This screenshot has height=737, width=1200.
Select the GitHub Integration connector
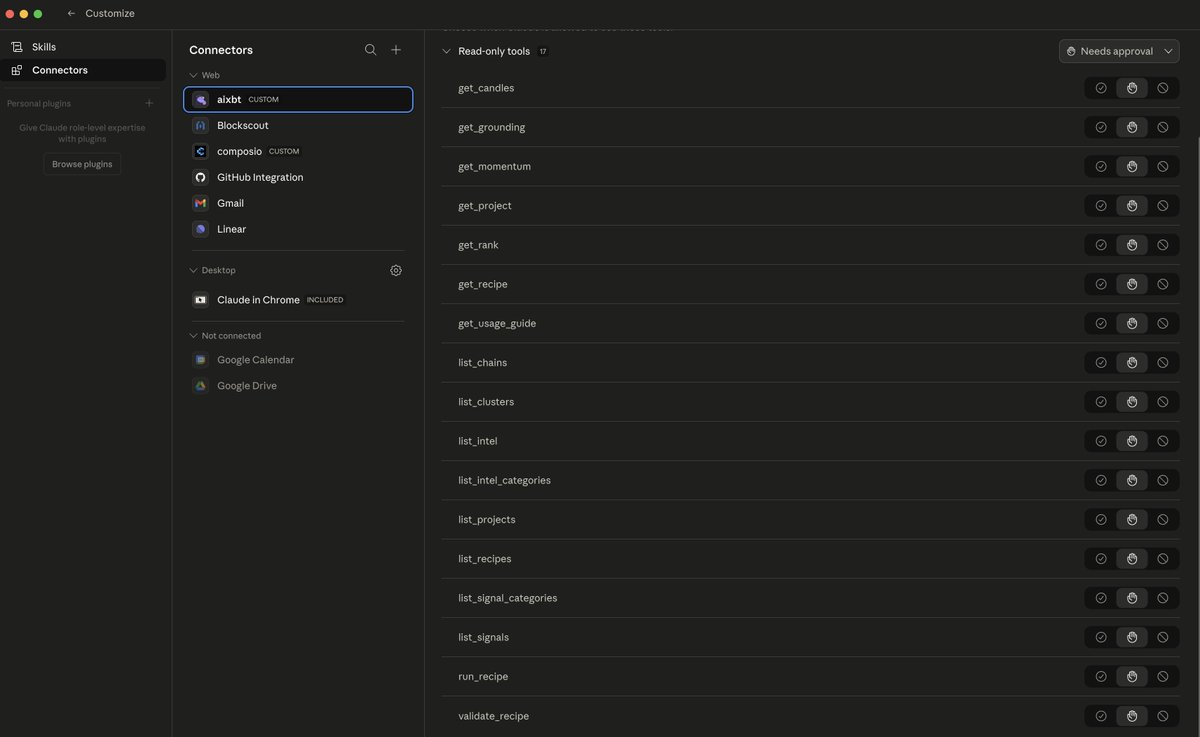pyautogui.click(x=298, y=177)
